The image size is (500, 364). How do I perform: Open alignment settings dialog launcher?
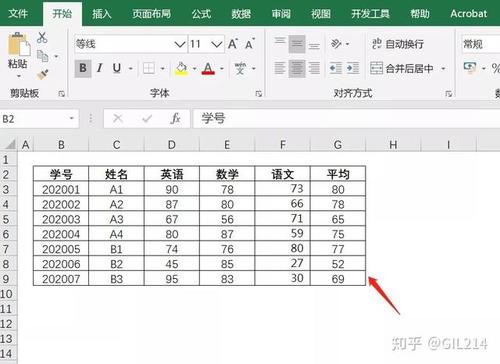(x=449, y=94)
